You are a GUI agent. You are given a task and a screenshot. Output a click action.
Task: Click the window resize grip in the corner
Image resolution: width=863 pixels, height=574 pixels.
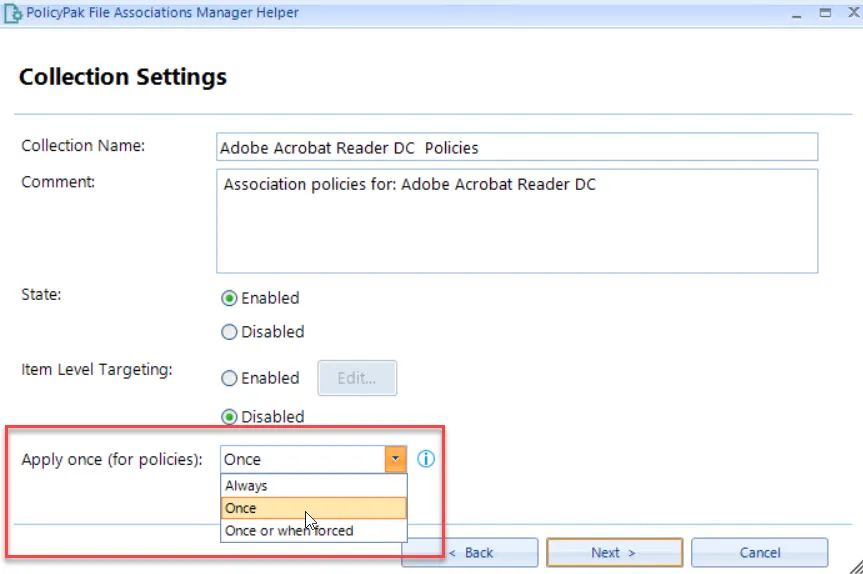tap(856, 567)
